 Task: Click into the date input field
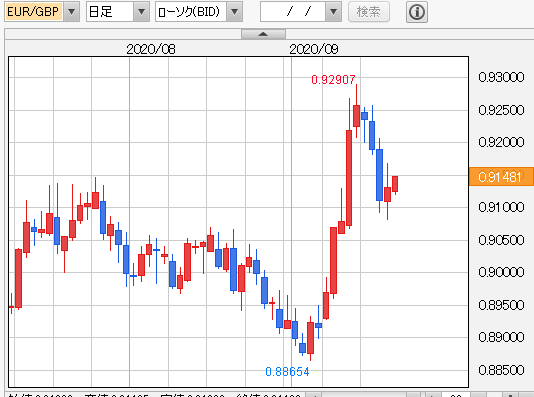point(293,12)
